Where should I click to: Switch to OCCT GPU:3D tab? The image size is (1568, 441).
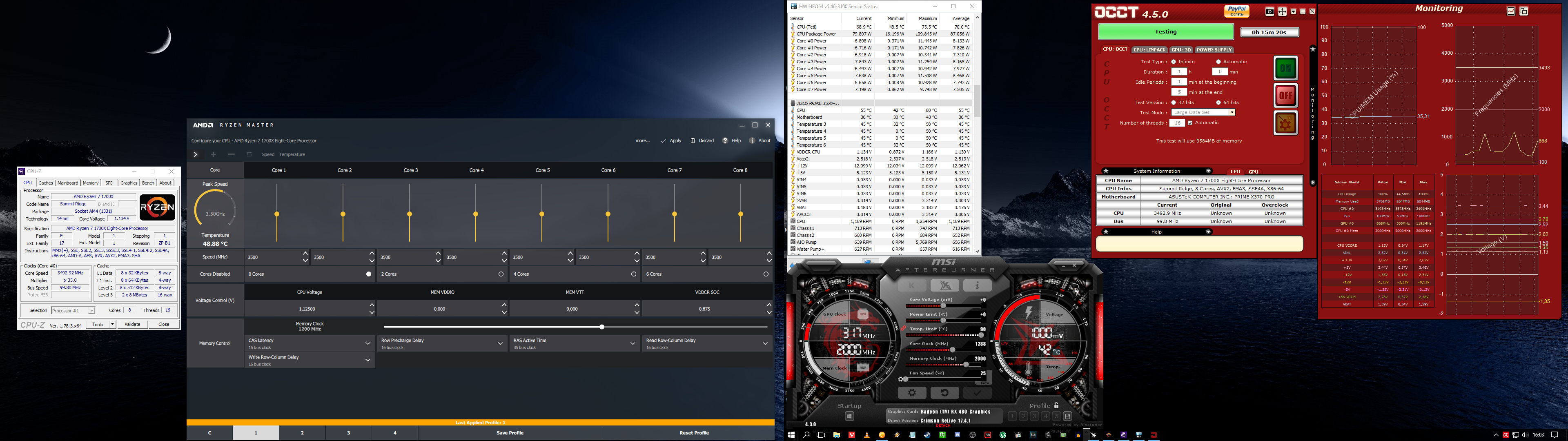pyautogui.click(x=1181, y=50)
